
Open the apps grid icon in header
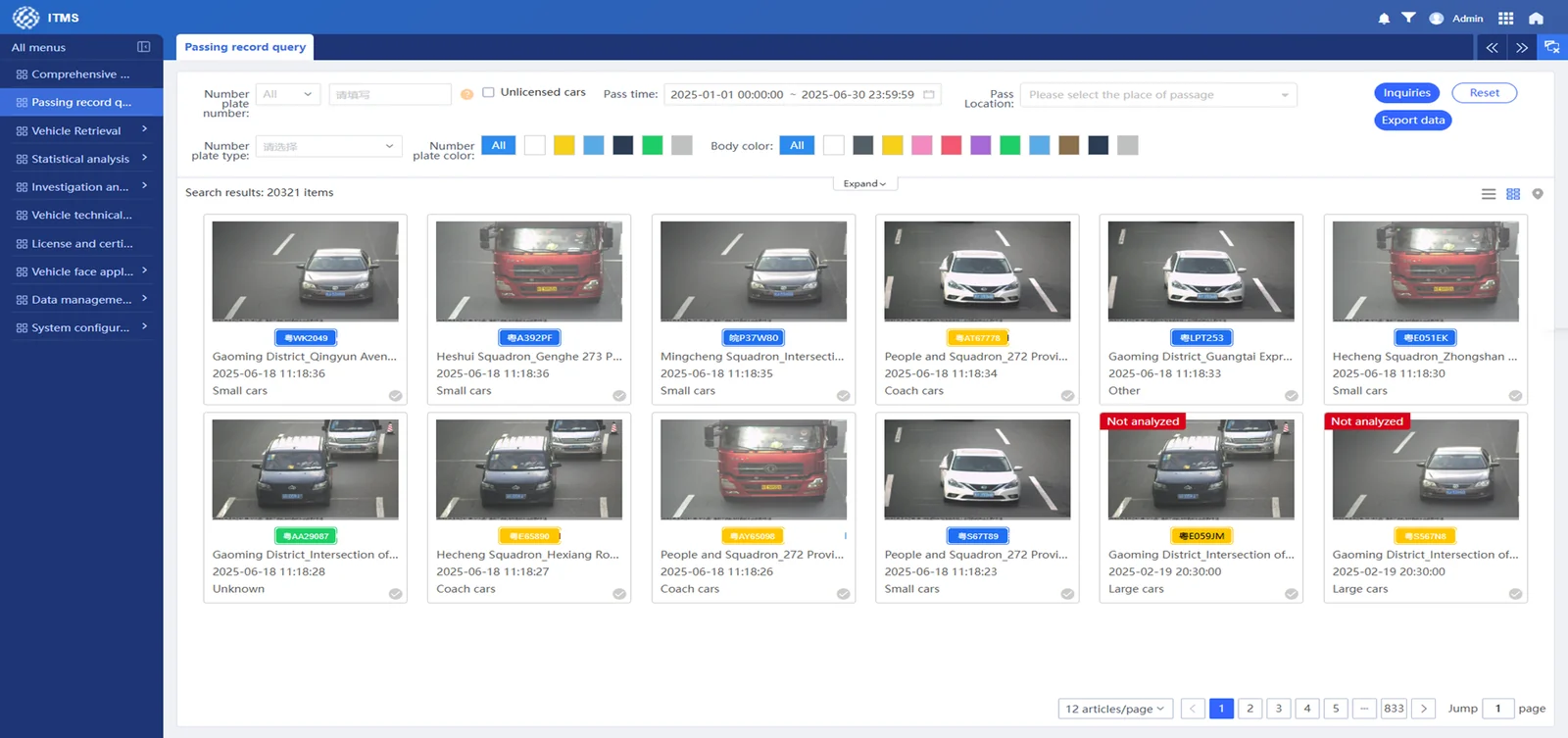pos(1506,19)
